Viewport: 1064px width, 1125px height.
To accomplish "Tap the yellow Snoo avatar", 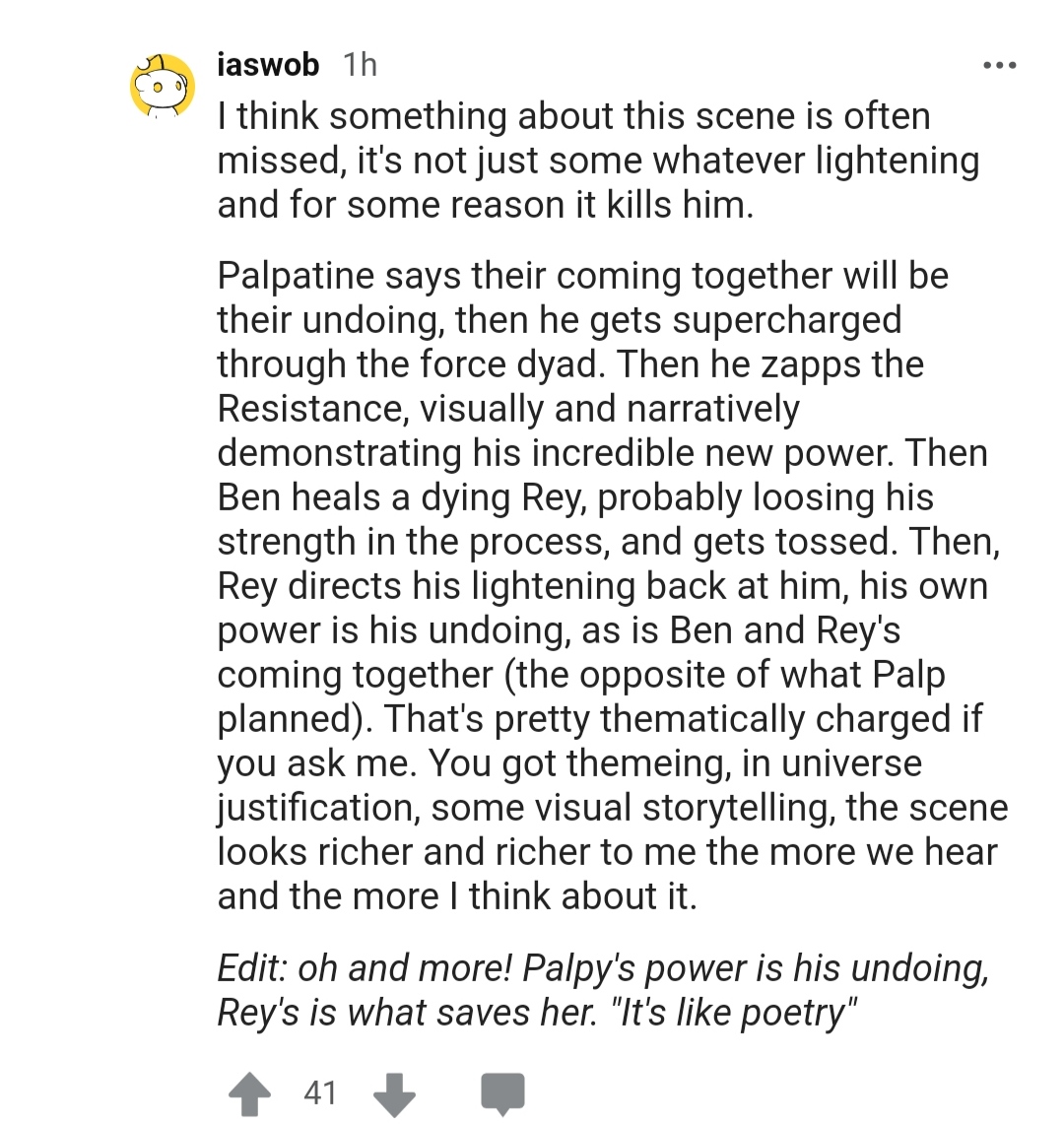I will point(164,87).
